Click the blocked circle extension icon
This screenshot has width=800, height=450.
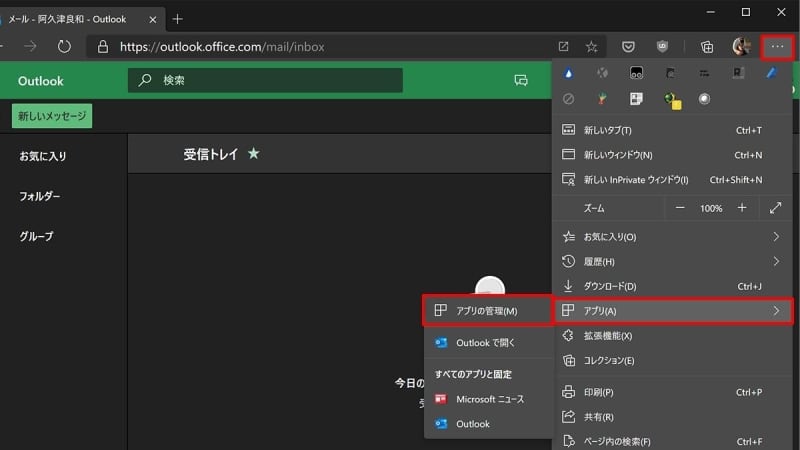[x=568, y=98]
